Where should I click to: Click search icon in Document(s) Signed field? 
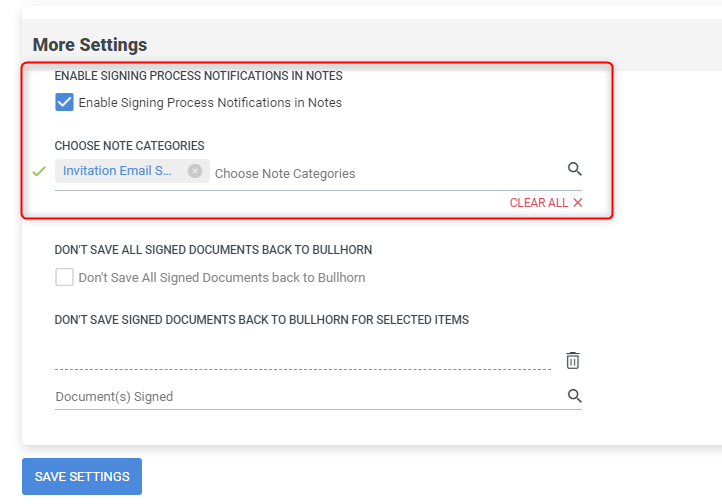[x=575, y=396]
